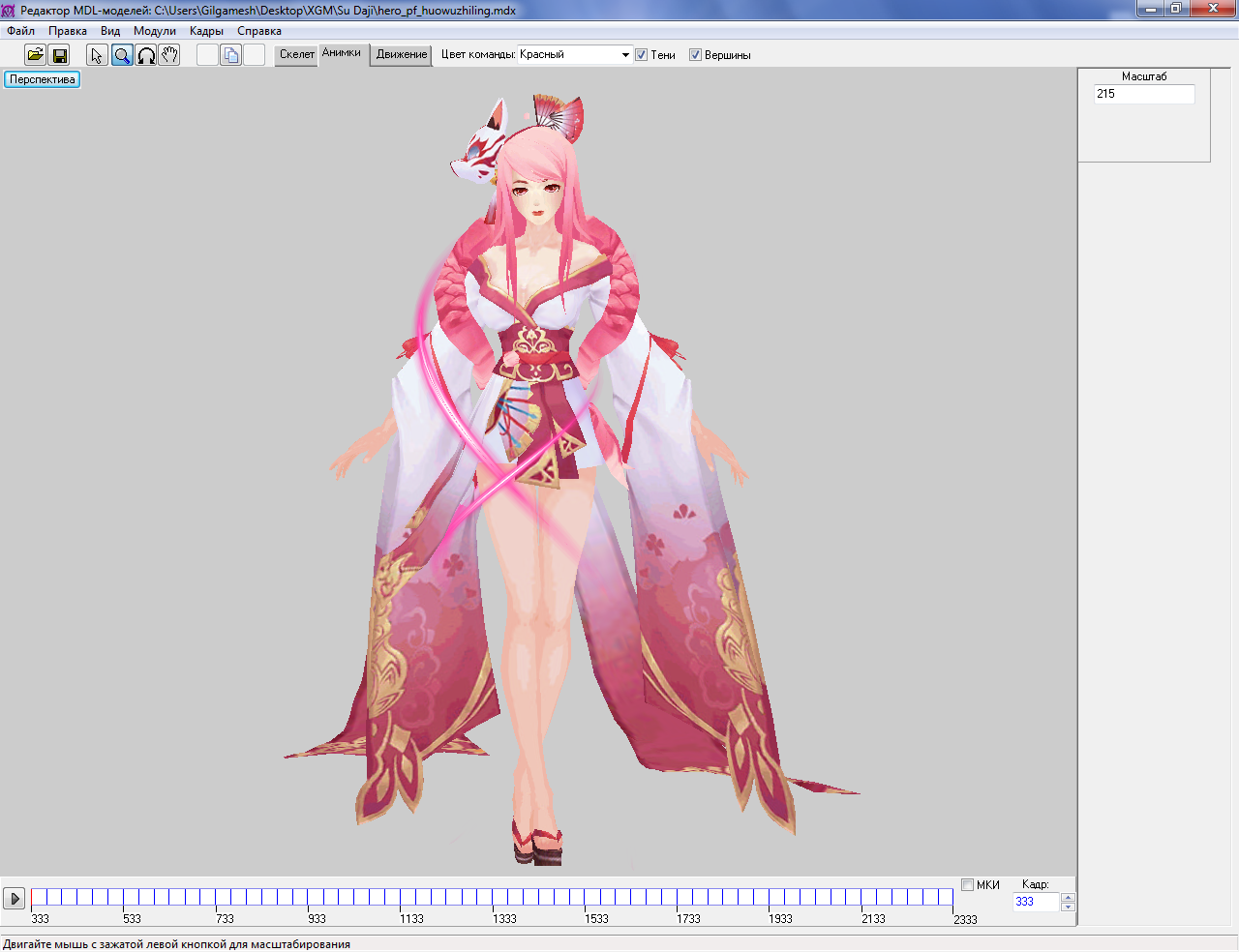This screenshot has width=1239, height=952.
Task: Minimize the MDL editor window
Action: coord(1150,9)
